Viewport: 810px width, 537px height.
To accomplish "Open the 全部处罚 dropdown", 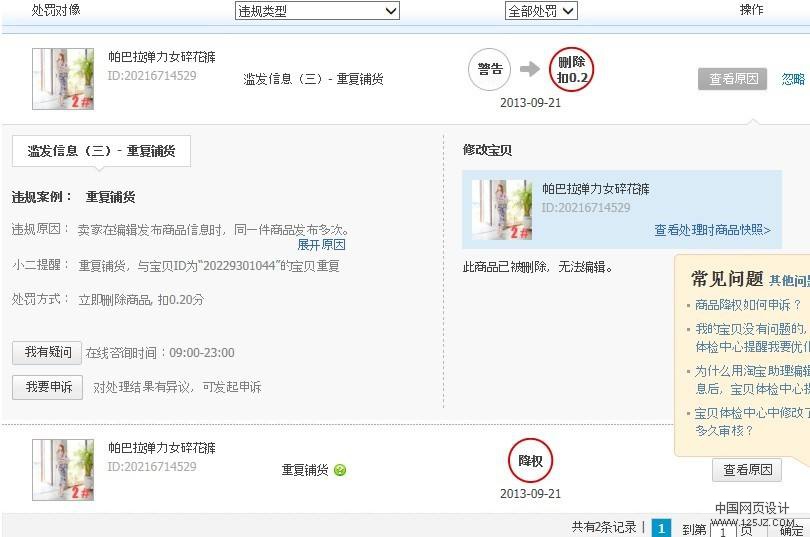I will coord(541,11).
